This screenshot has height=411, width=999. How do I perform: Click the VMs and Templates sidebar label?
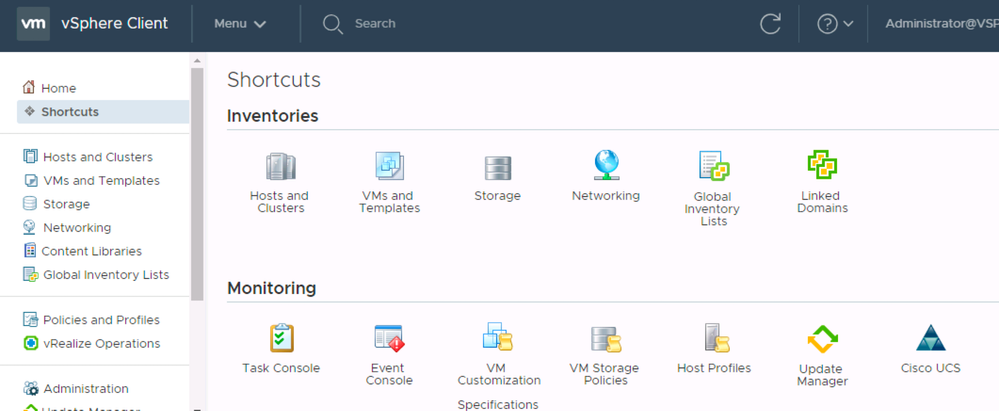tap(102, 180)
